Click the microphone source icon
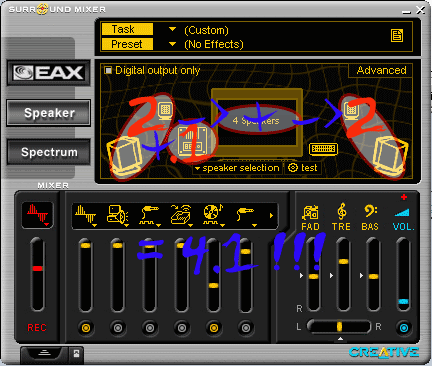Viewport: 432px width, 366px height. [149, 214]
